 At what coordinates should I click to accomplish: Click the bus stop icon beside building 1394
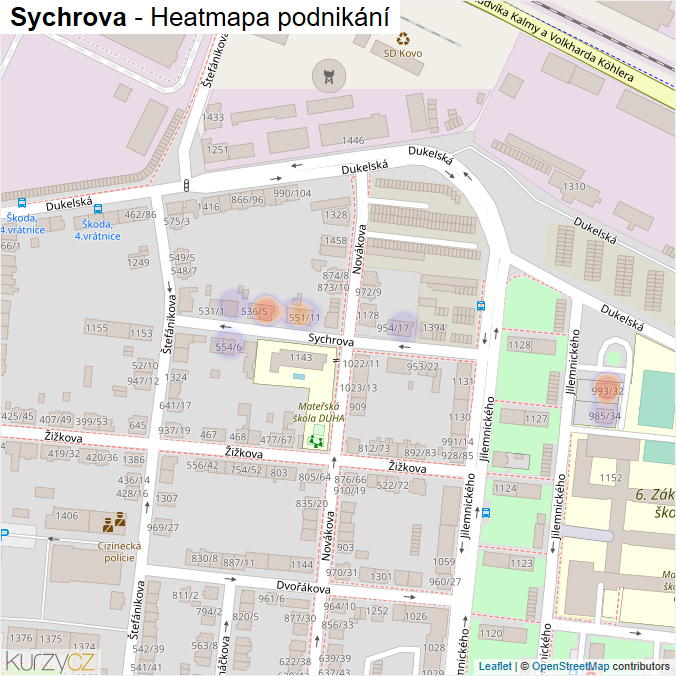pos(481,306)
